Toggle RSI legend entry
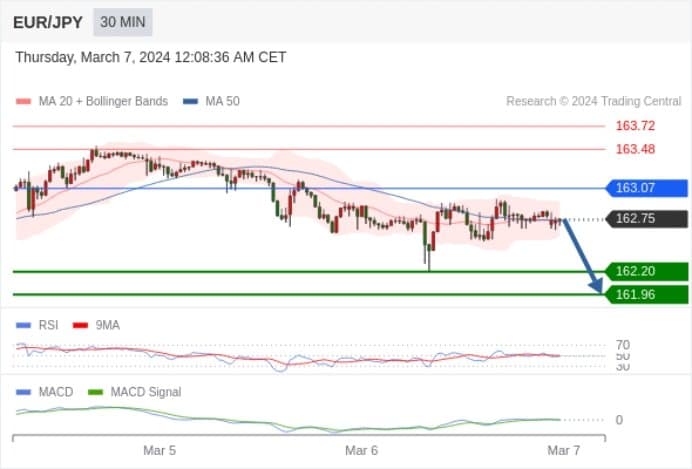The height and width of the screenshot is (469, 692). 37,325
